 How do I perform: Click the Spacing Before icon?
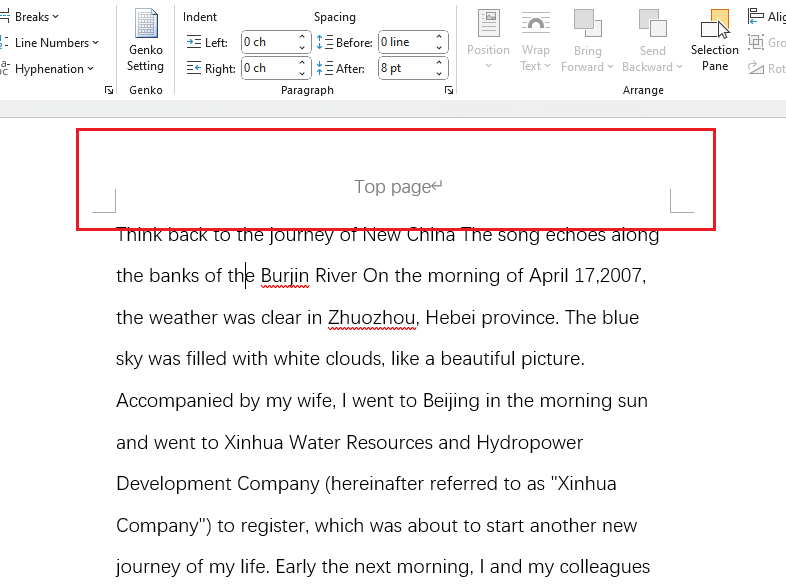click(325, 42)
